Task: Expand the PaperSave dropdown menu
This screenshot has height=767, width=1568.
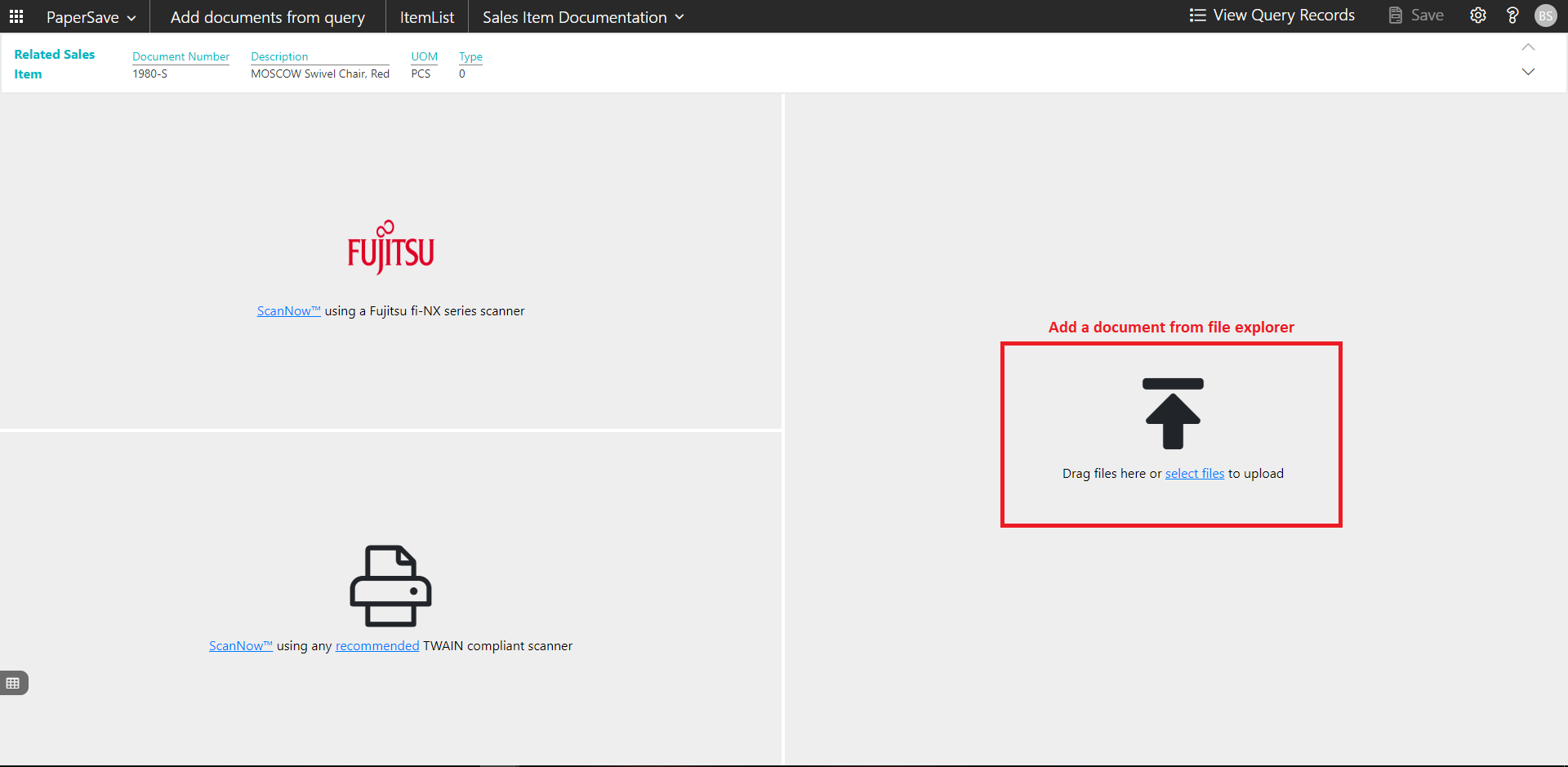Action: pyautogui.click(x=91, y=17)
